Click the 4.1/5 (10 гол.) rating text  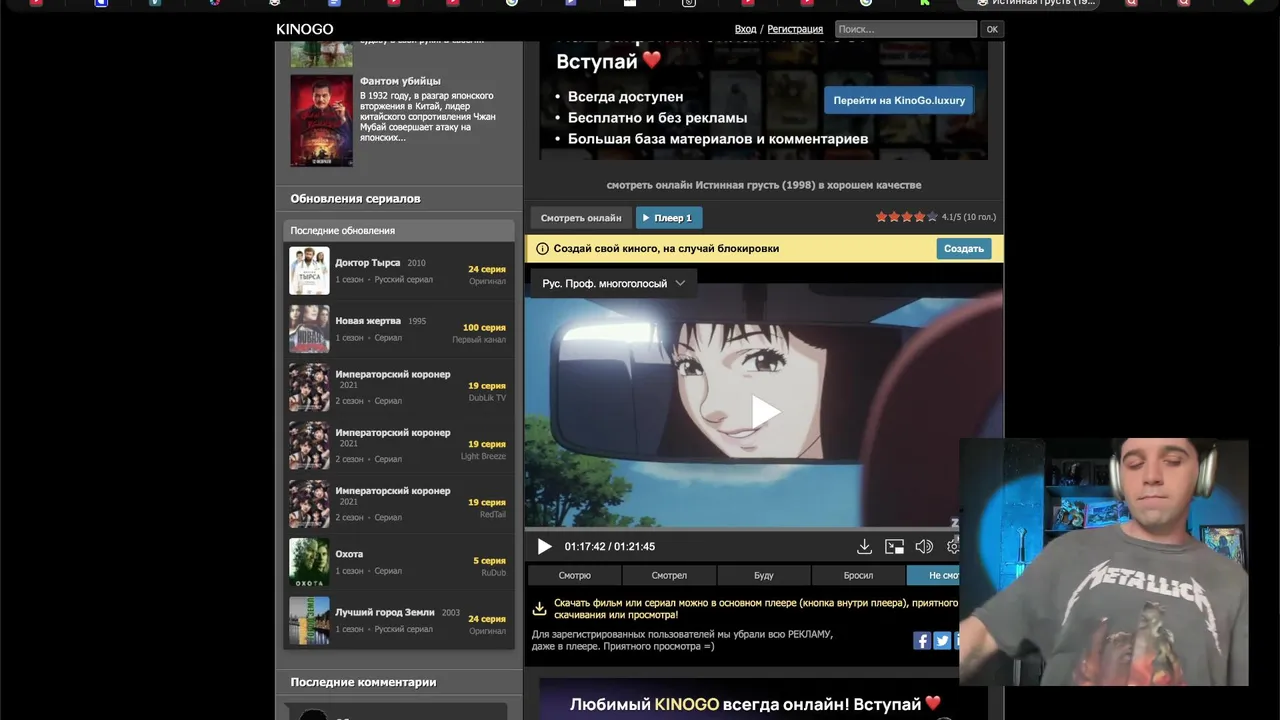969,217
